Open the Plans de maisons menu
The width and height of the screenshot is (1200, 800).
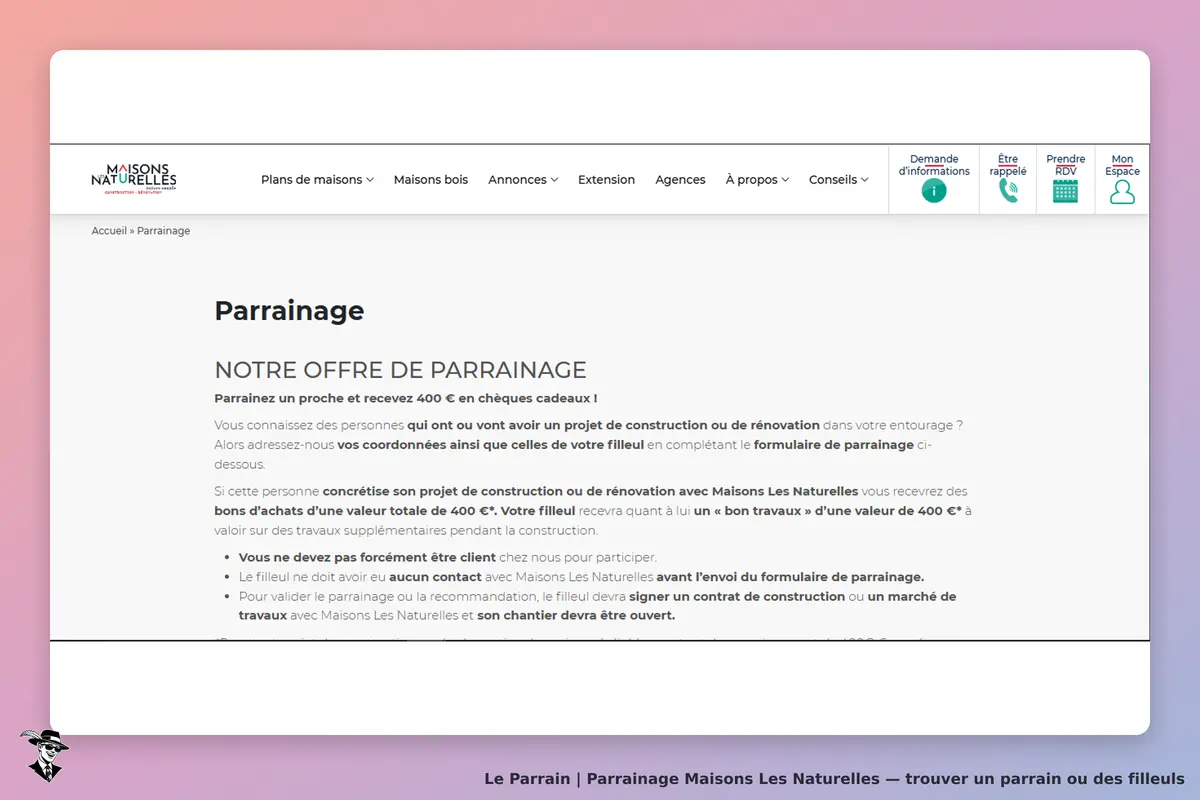(x=311, y=180)
